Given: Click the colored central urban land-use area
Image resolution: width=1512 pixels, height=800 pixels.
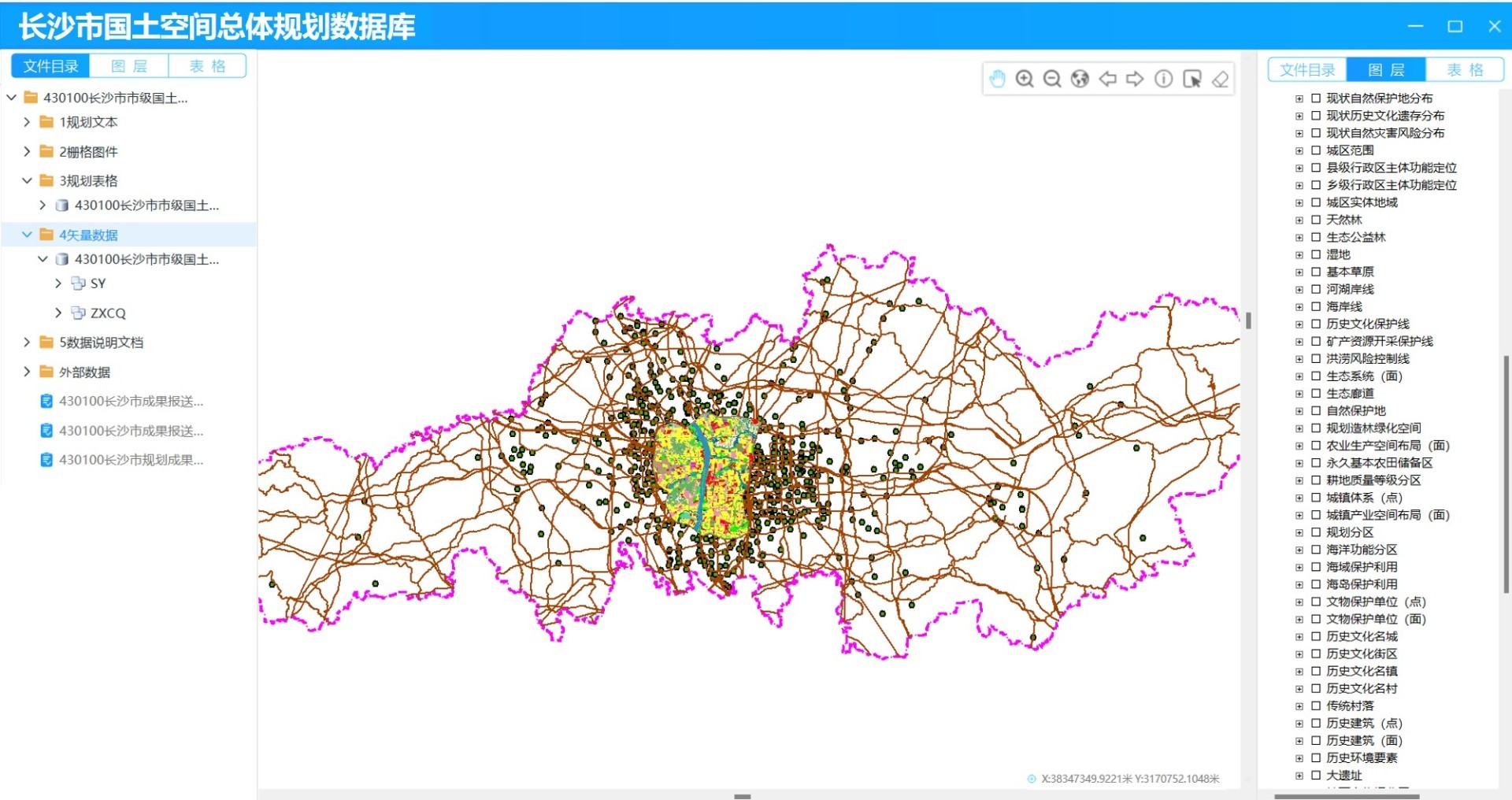Looking at the screenshot, I should pos(705,476).
